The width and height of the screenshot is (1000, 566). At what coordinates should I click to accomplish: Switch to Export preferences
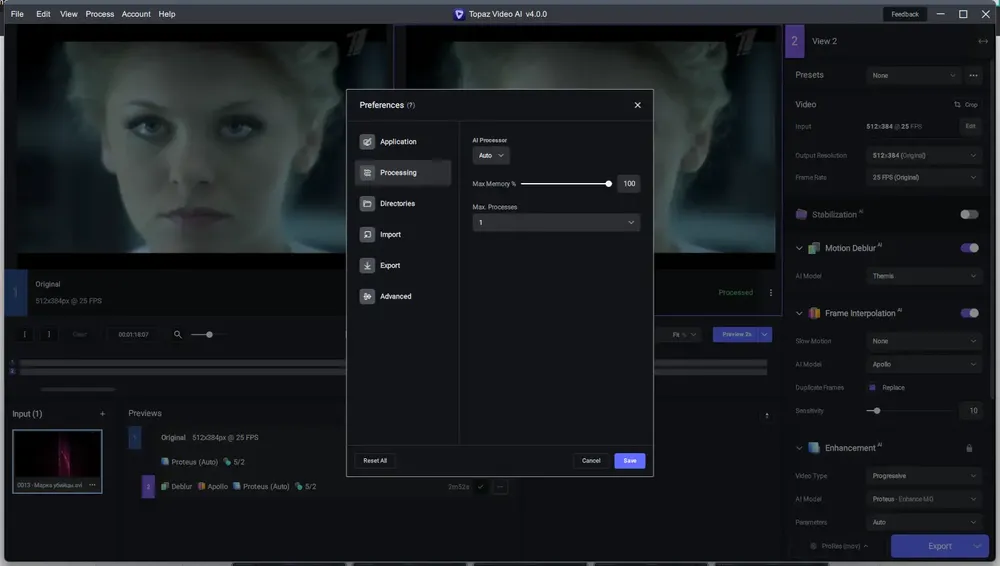pos(402,265)
